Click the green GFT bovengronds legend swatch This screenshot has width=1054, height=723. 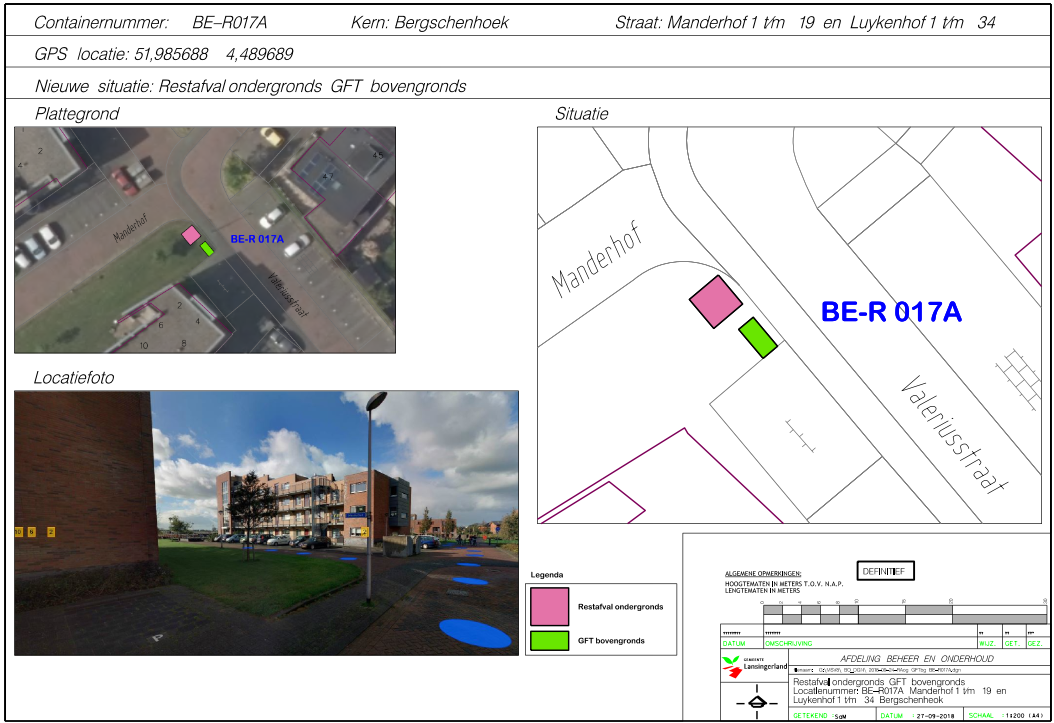pyautogui.click(x=549, y=640)
